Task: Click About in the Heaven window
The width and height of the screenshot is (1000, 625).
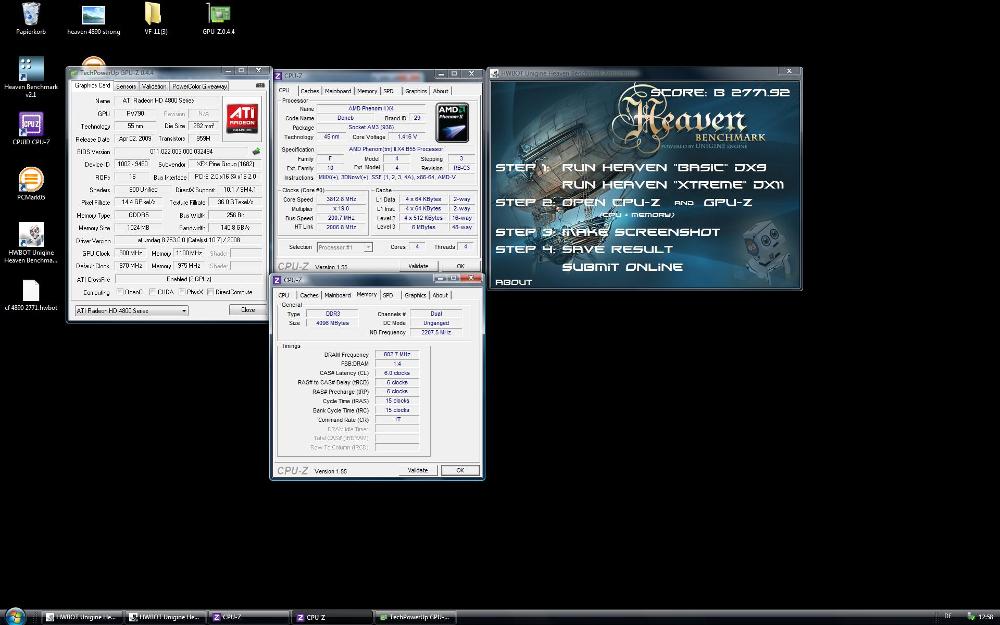Action: pyautogui.click(x=513, y=283)
